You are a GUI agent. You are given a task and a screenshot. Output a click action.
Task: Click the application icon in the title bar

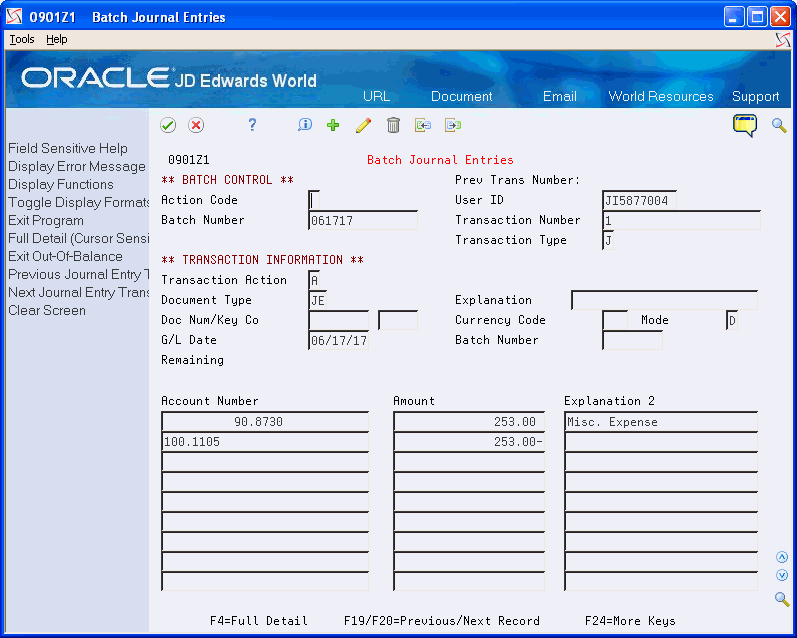pyautogui.click(x=14, y=17)
